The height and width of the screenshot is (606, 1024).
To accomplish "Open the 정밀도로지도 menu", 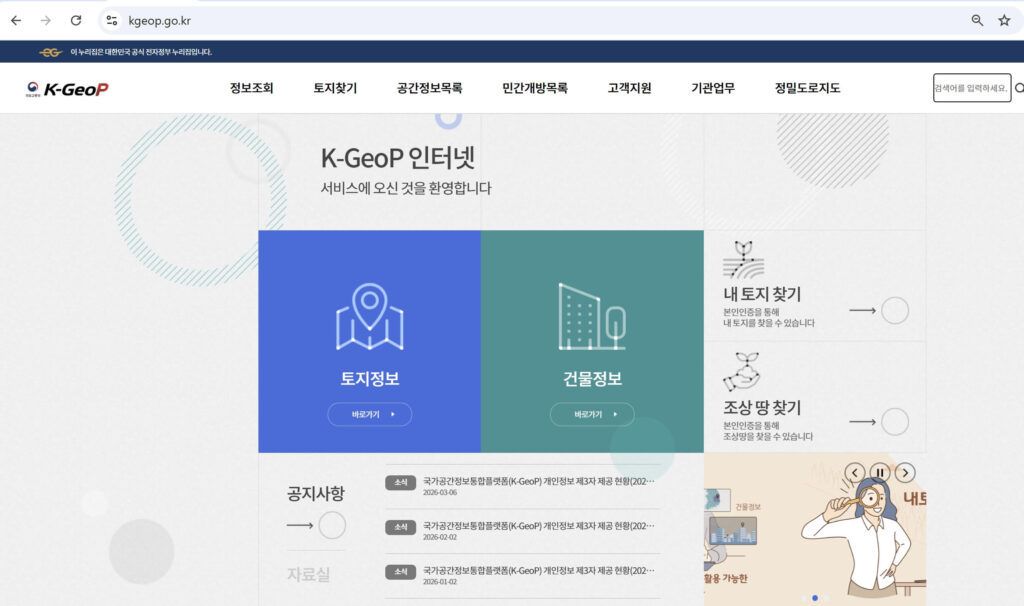I will pos(807,88).
